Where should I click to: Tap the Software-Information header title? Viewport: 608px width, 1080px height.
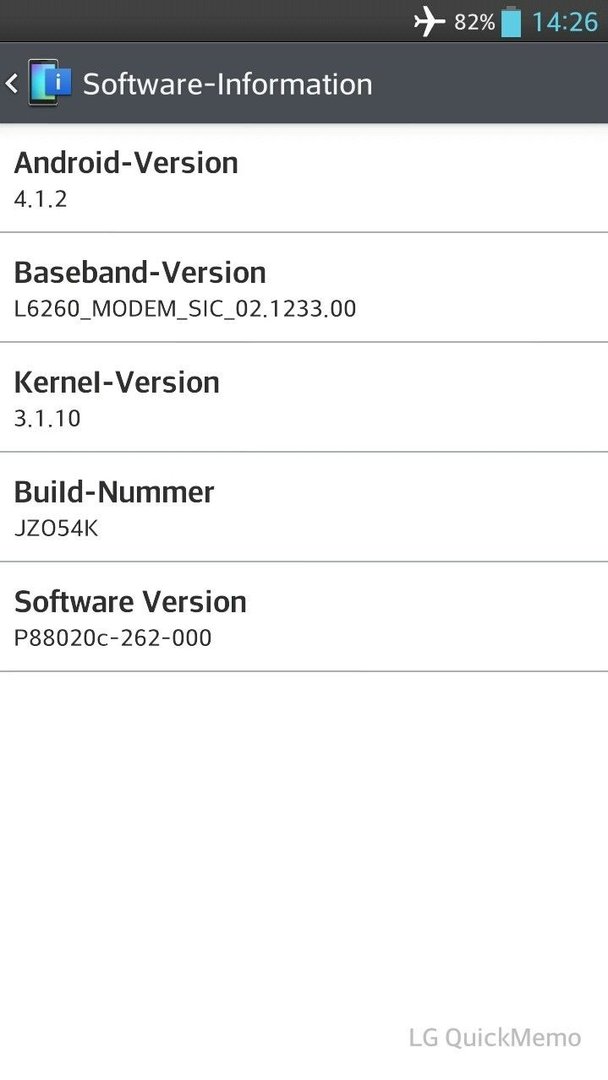227,84
